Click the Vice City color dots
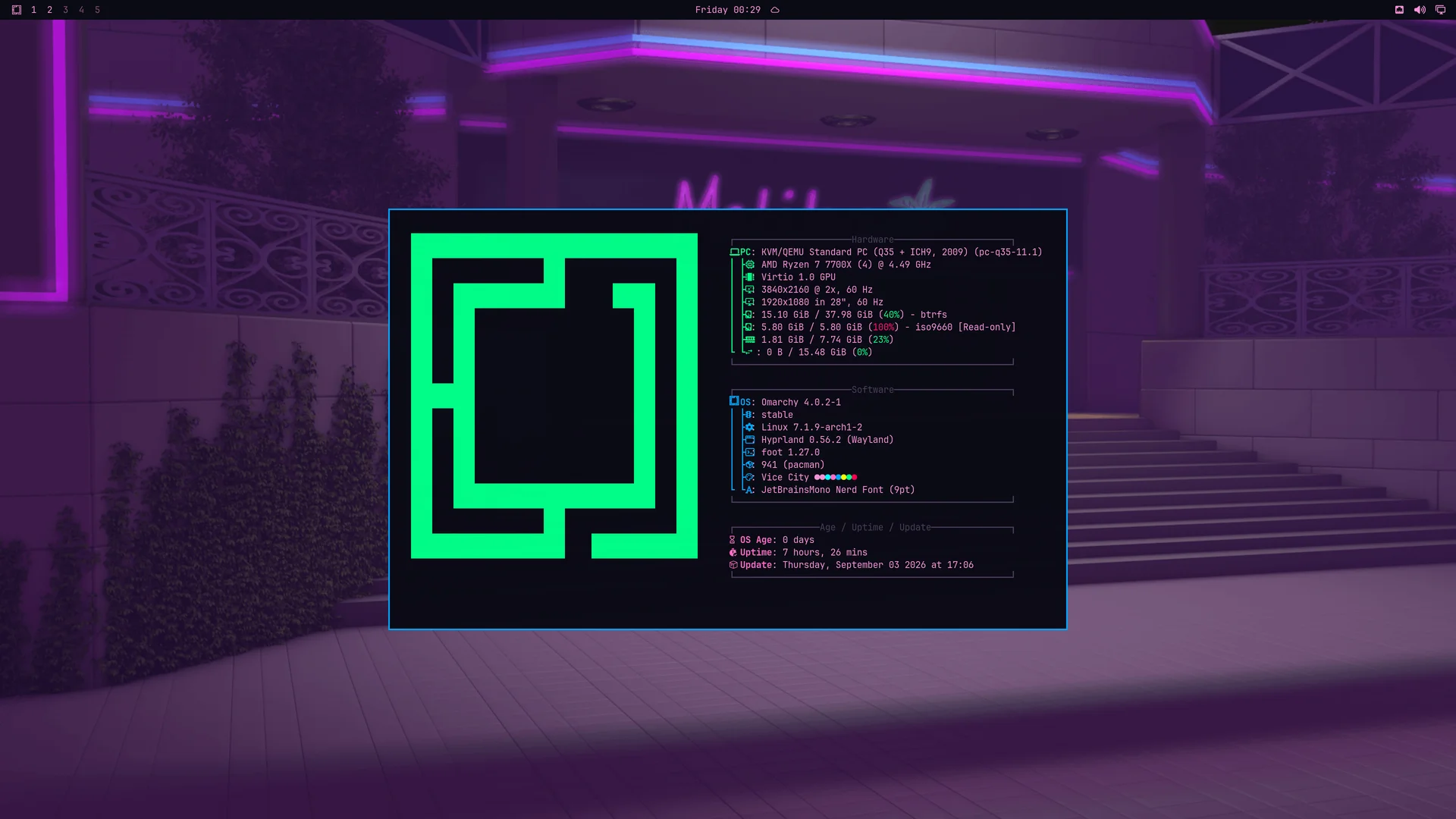 [x=836, y=477]
